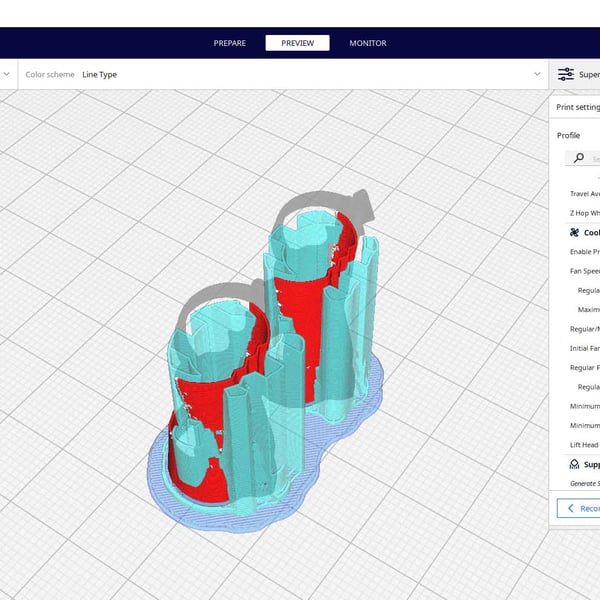Click the magnifier search icon in settings
Screen dimensions: 600x600
[579, 158]
